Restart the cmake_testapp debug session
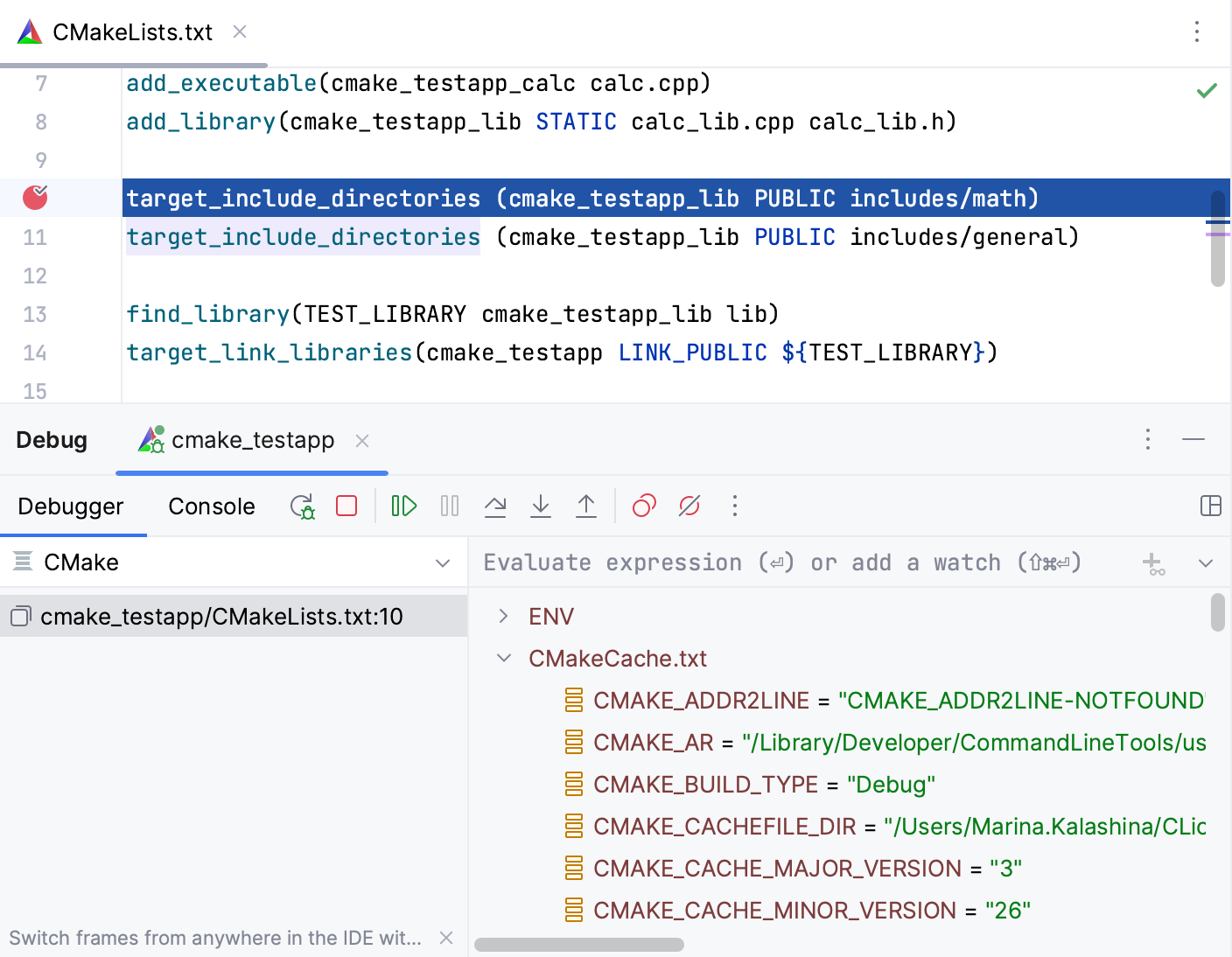The image size is (1232, 957). [302, 506]
